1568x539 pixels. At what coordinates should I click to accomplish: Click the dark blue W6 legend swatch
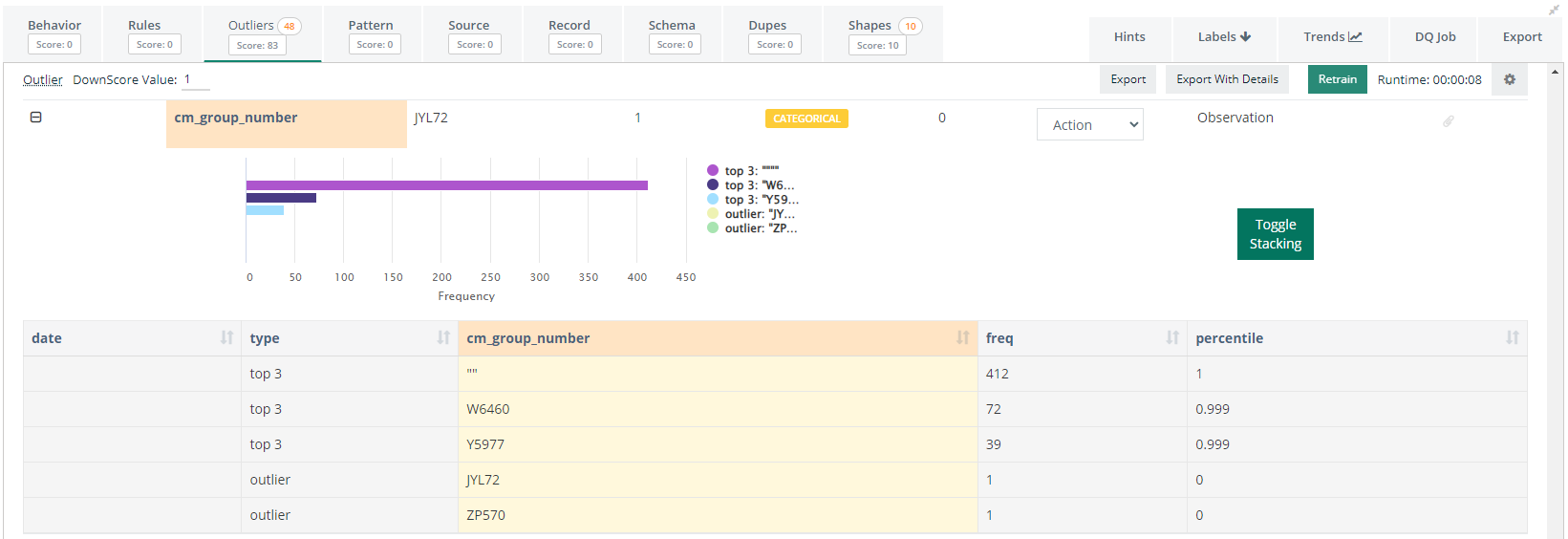pyautogui.click(x=713, y=184)
